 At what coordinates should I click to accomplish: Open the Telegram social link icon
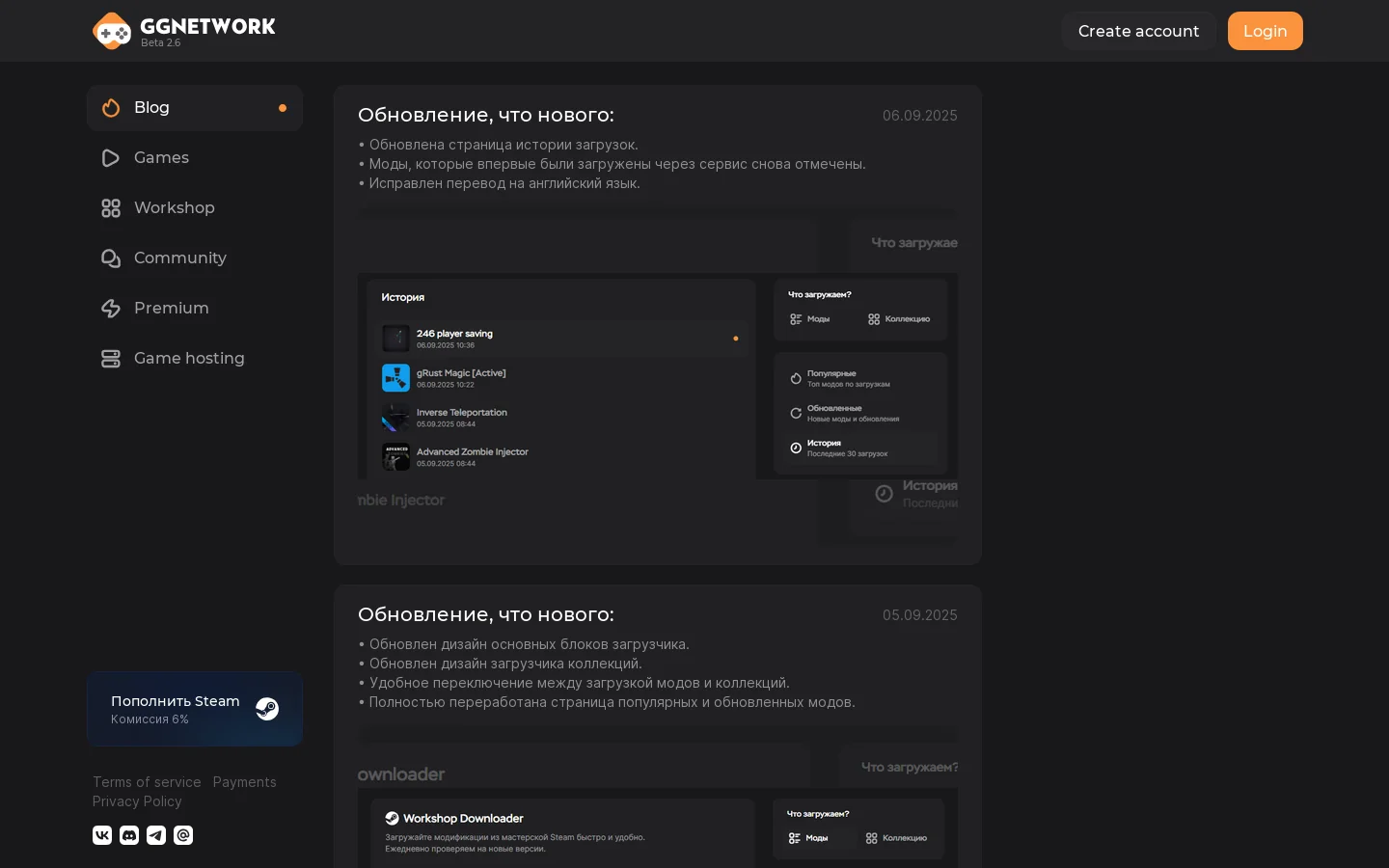tap(156, 835)
